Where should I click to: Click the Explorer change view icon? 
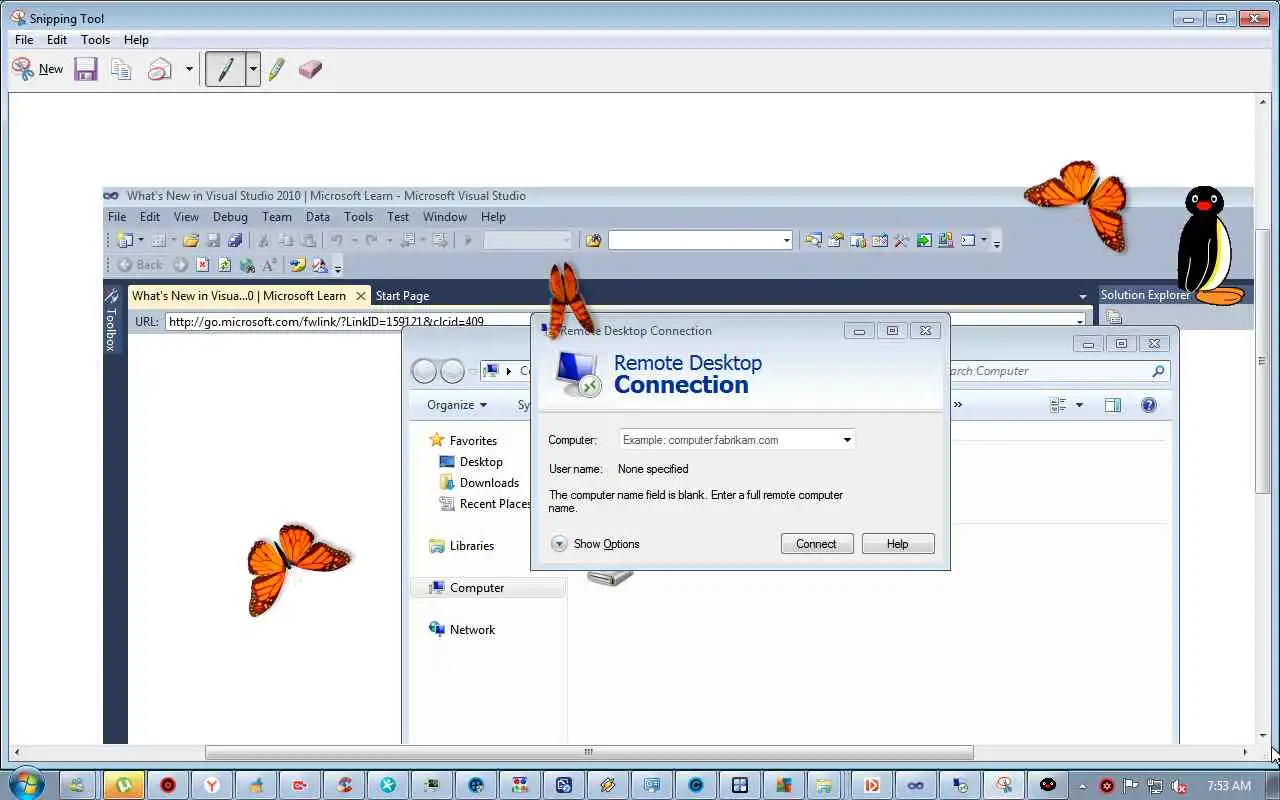[1058, 405]
